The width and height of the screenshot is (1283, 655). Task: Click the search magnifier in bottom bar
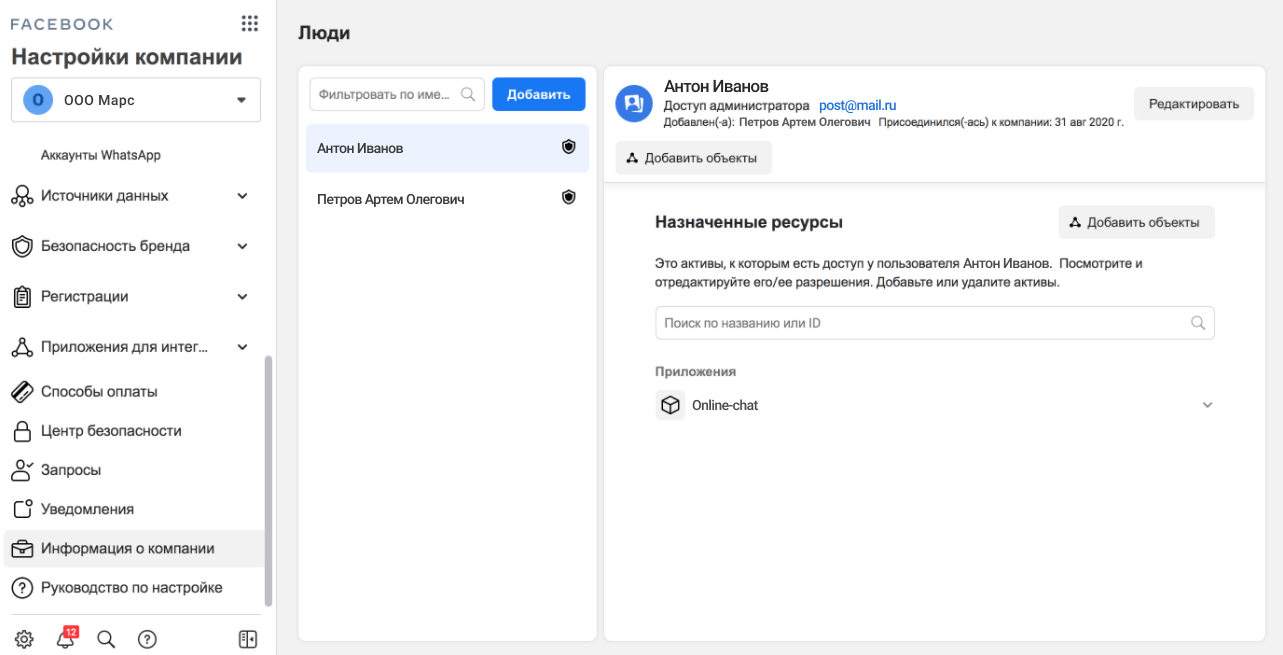click(x=106, y=640)
